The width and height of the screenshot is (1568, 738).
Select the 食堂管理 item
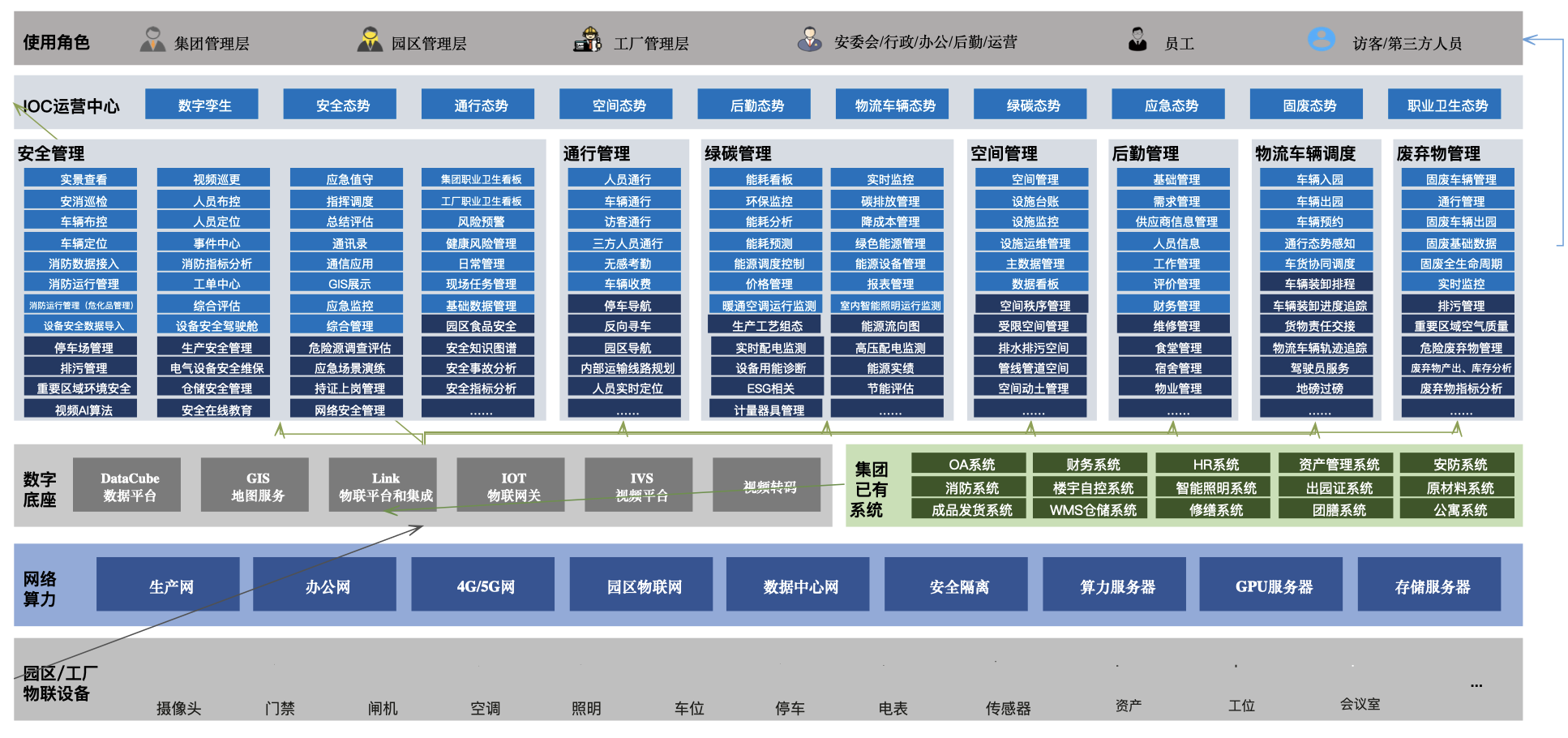[x=1174, y=347]
